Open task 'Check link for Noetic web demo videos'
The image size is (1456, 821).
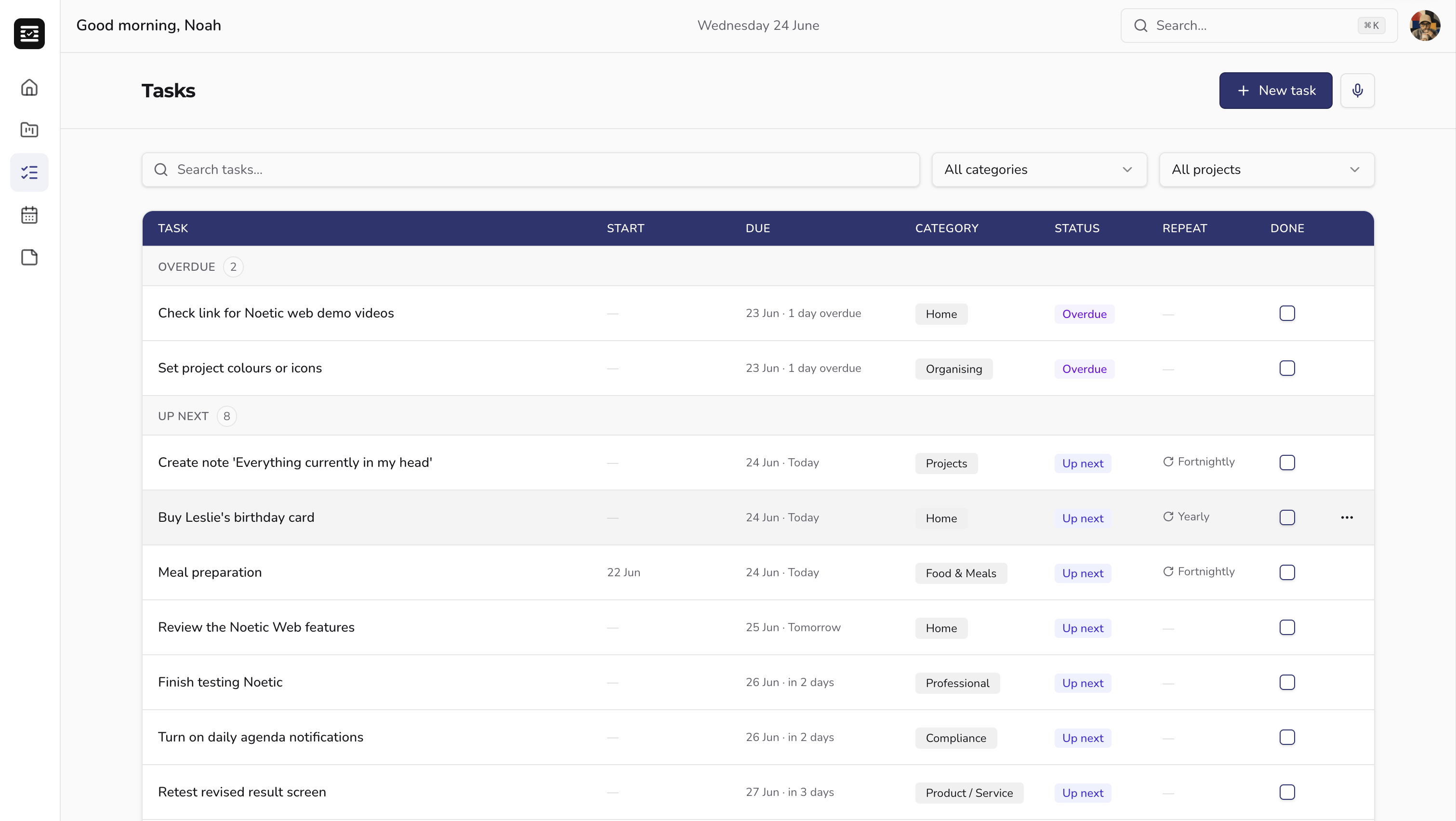point(276,313)
